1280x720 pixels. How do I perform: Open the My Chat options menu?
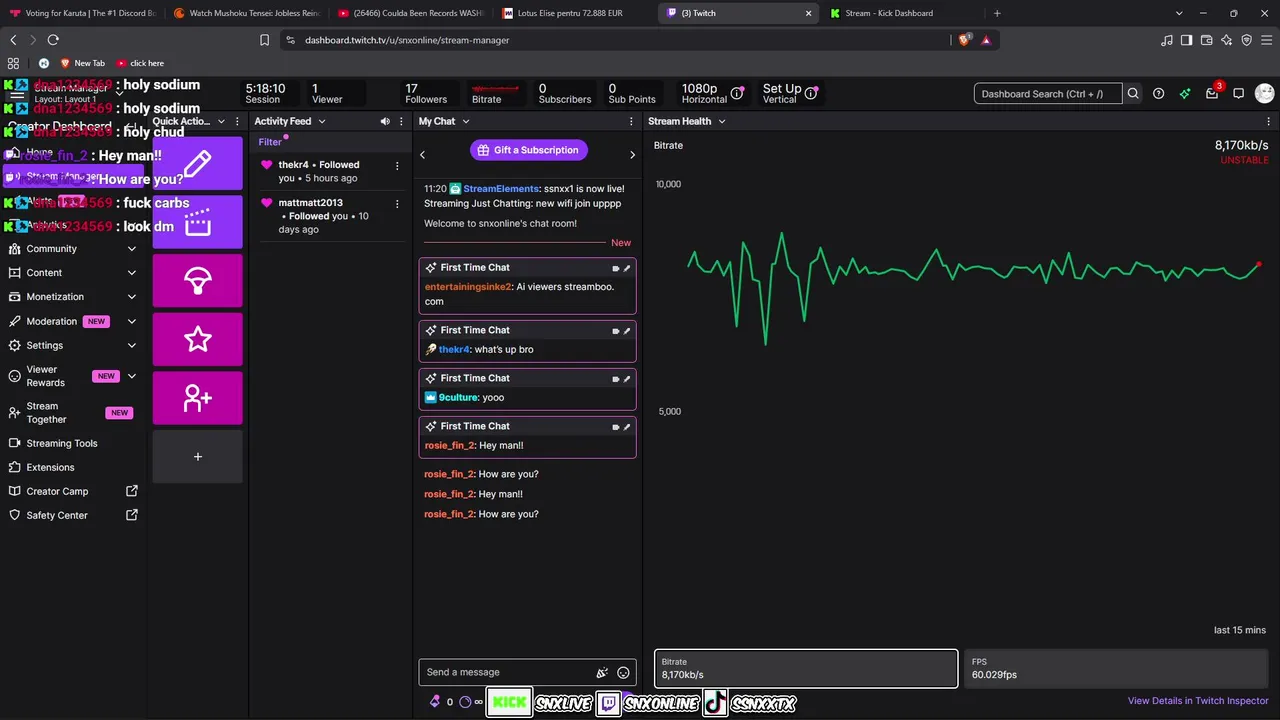631,121
